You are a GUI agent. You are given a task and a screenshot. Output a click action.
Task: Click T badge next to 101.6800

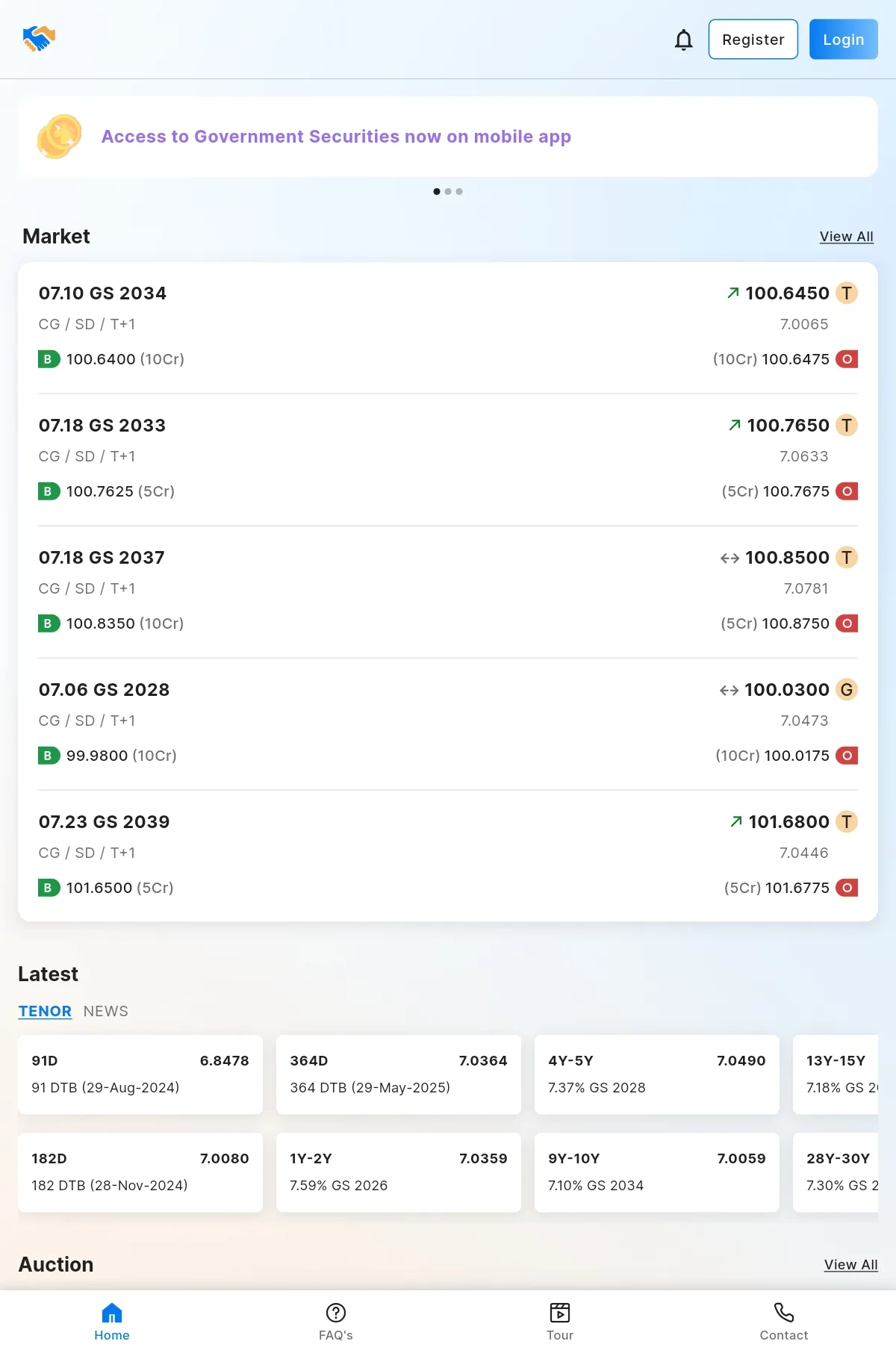pos(847,822)
